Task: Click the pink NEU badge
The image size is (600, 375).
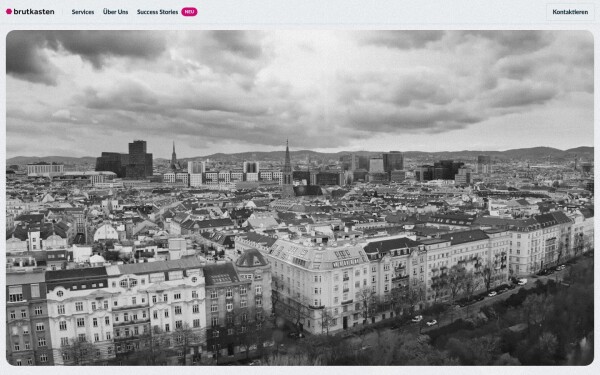Action: pyautogui.click(x=189, y=12)
